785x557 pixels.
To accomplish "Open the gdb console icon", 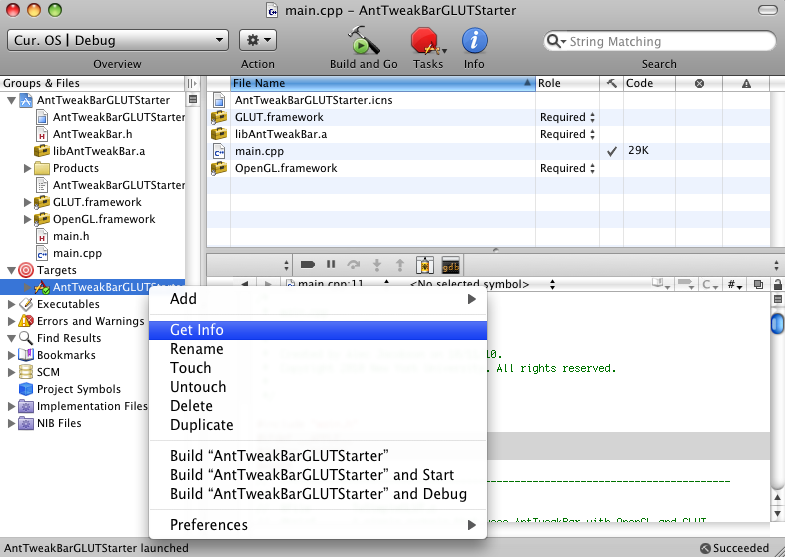I will point(451,265).
